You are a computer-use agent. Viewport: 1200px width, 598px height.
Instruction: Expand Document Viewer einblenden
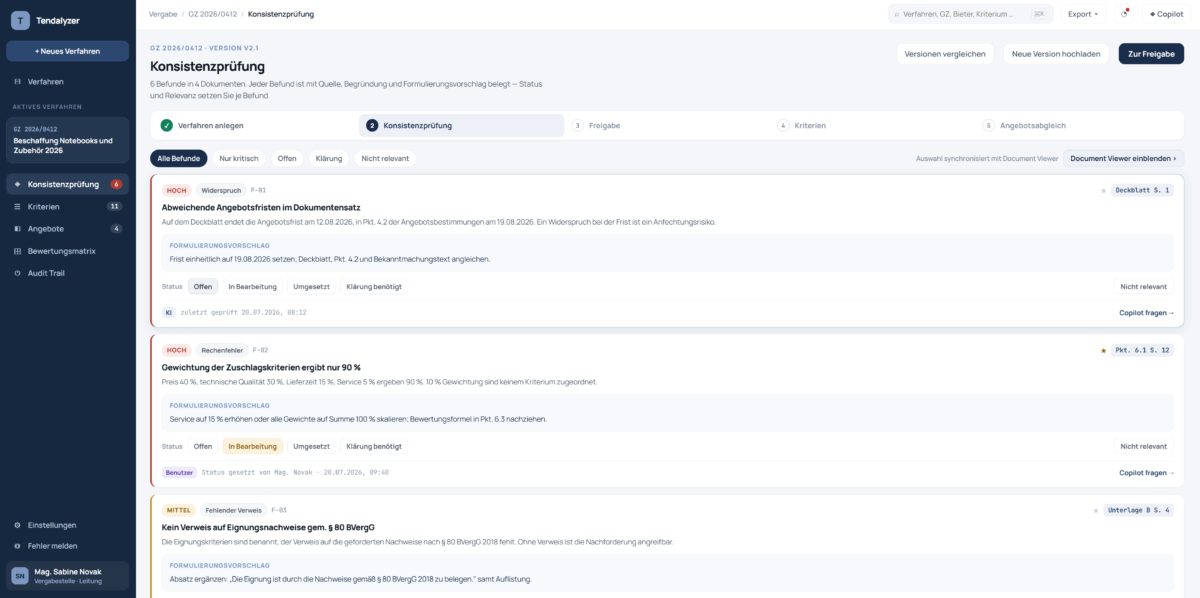coord(1123,158)
